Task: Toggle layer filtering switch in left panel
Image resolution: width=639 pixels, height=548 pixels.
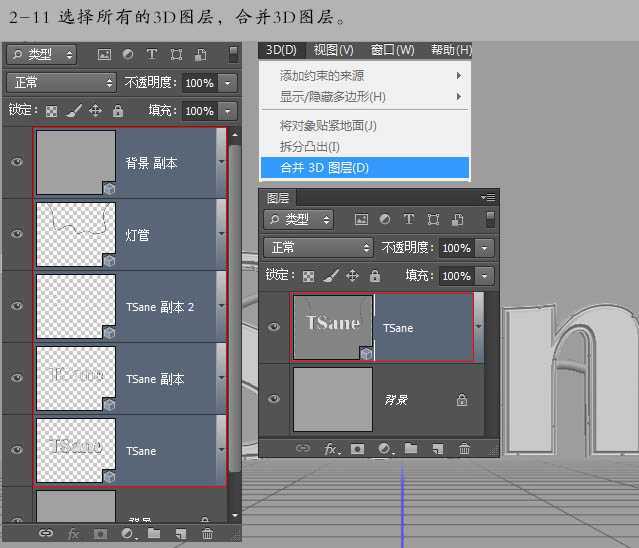Action: (x=233, y=55)
